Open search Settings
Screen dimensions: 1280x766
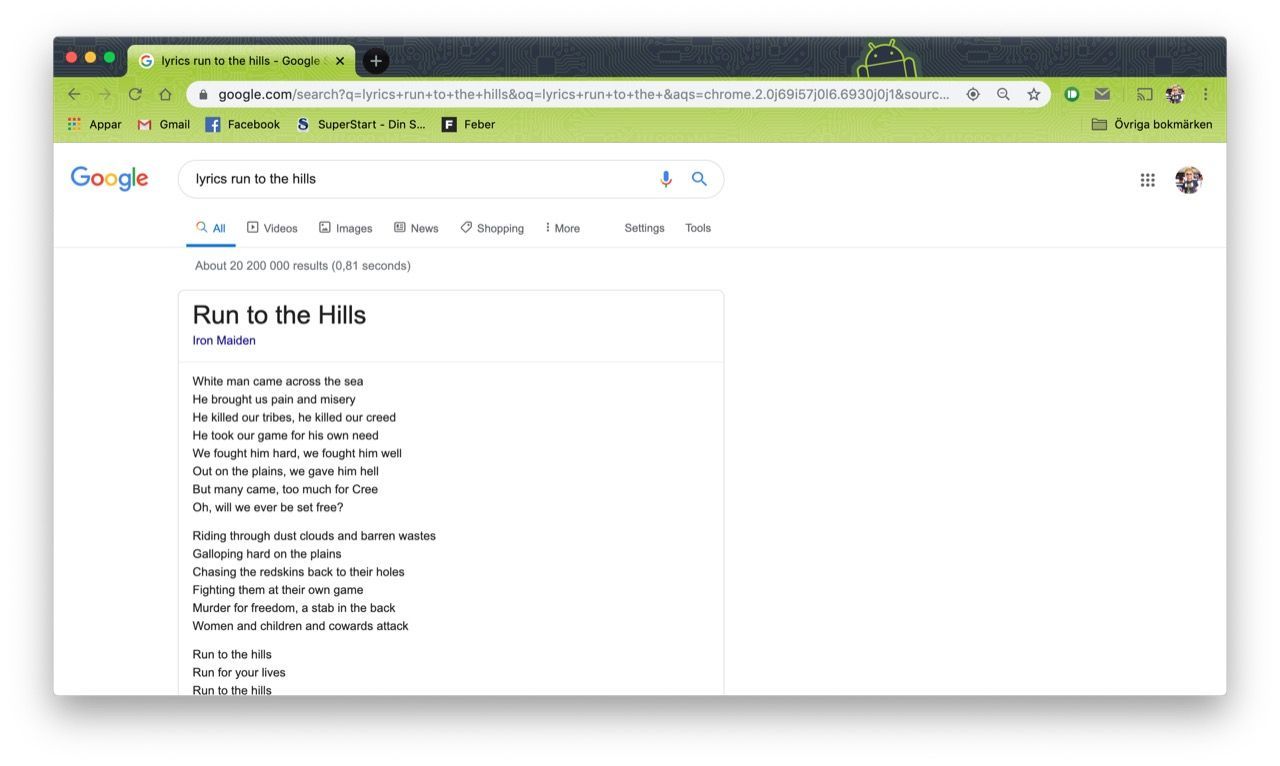coord(644,228)
